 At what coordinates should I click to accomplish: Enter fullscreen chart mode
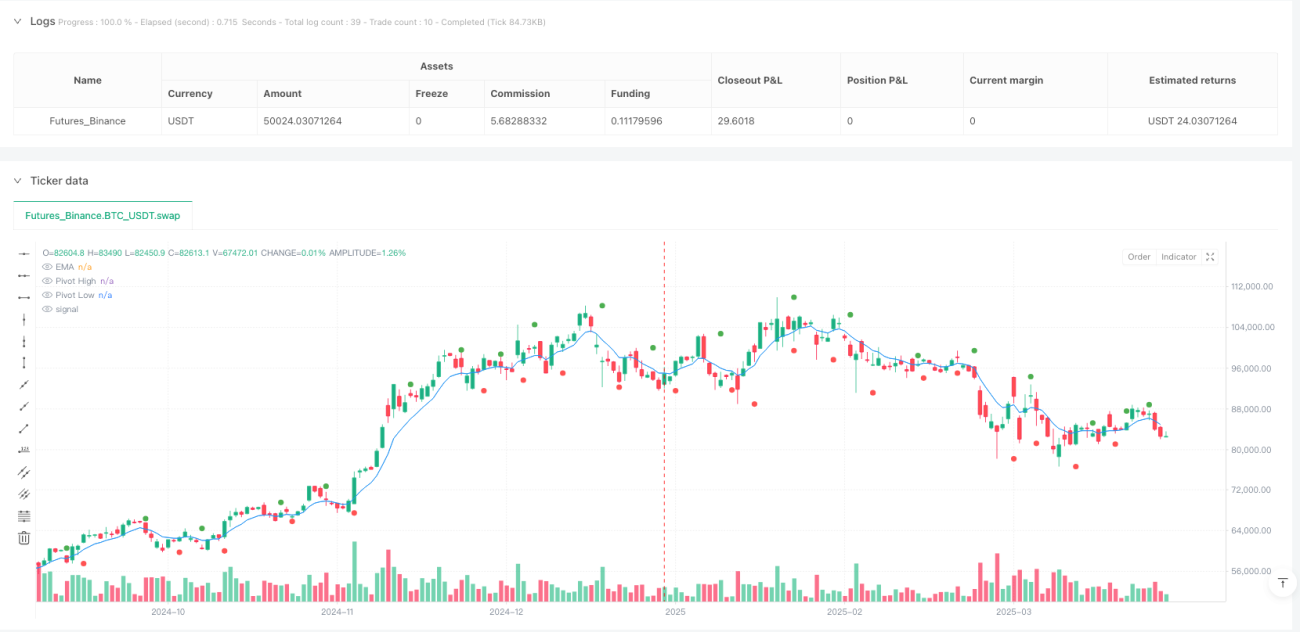click(1210, 257)
